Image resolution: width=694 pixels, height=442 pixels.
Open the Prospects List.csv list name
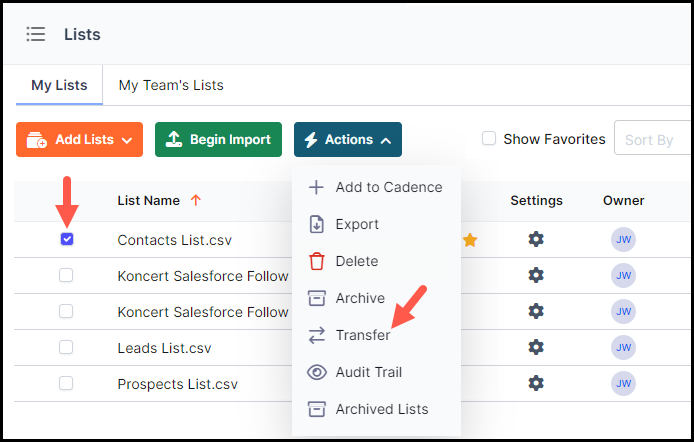[177, 384]
